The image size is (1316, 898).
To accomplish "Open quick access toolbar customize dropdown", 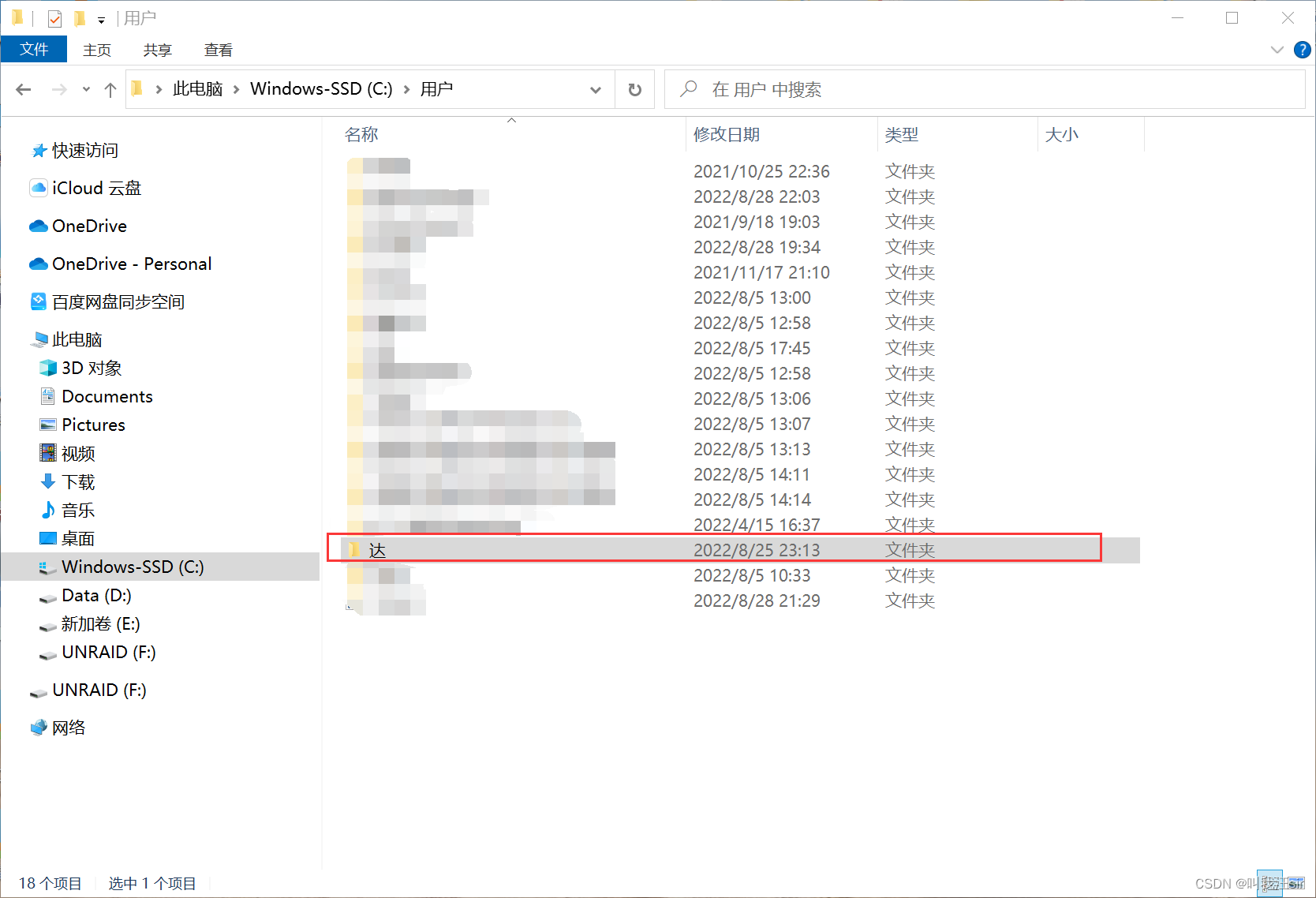I will coord(101,20).
